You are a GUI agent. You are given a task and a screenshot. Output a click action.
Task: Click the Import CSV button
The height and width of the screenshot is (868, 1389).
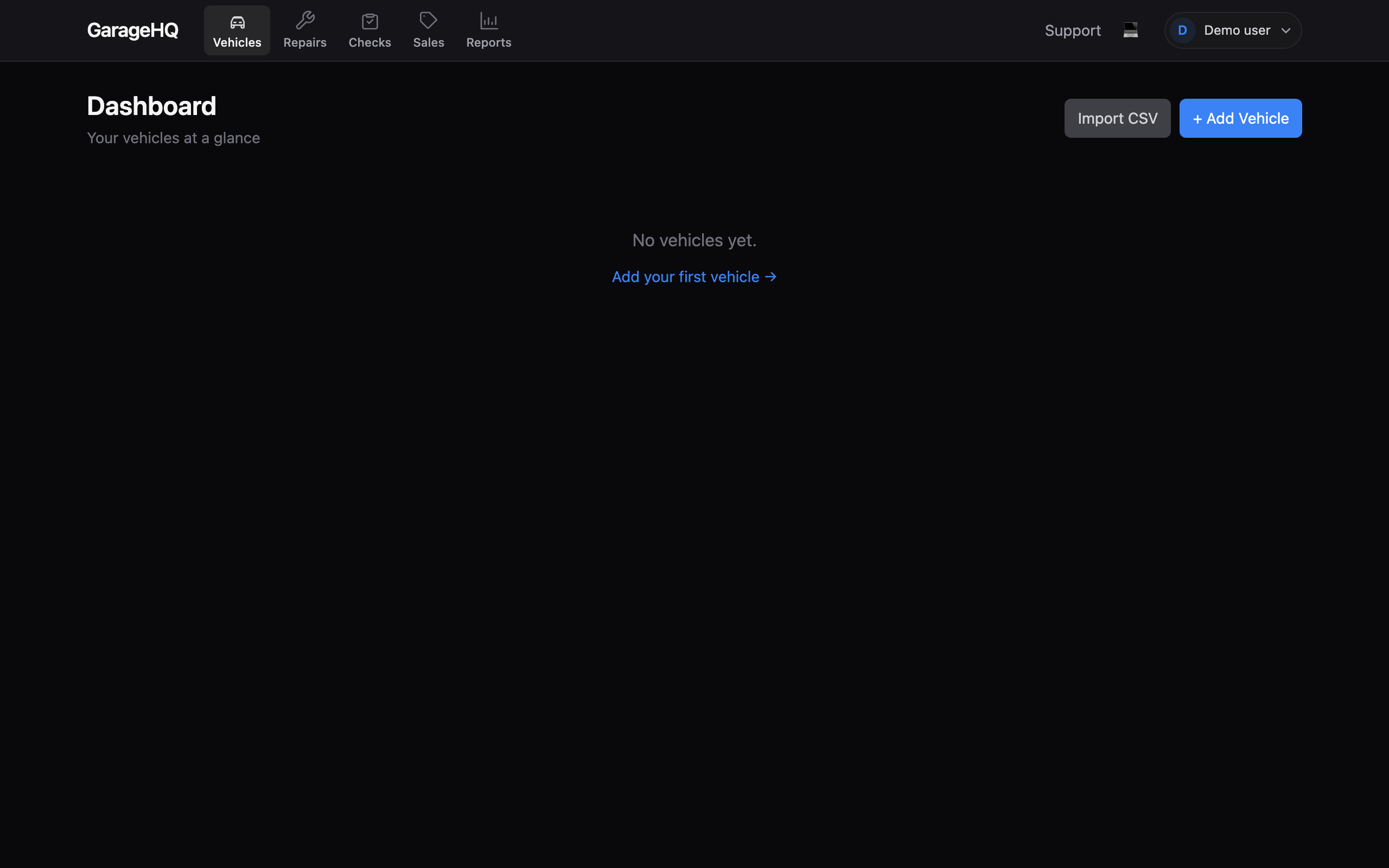1117,118
